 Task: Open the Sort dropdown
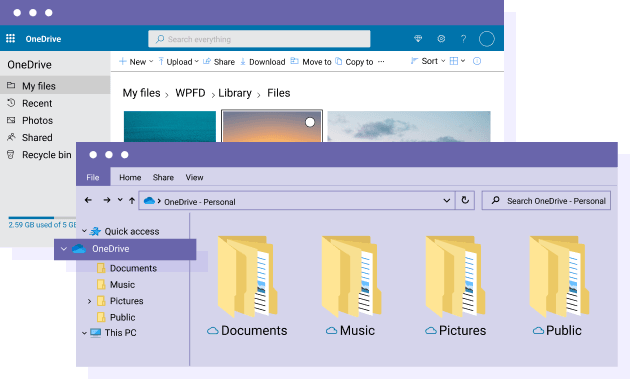(x=428, y=61)
